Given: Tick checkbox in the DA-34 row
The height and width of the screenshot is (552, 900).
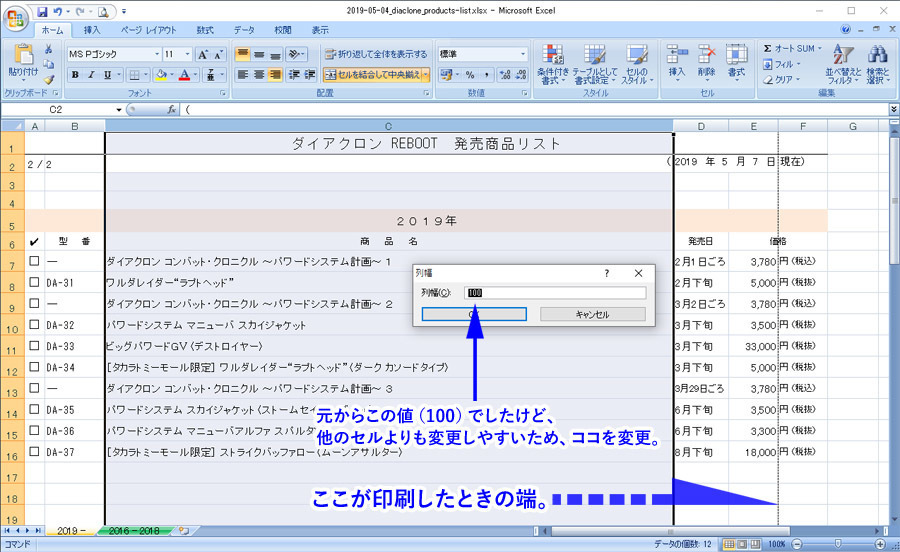Looking at the screenshot, I should coord(34,367).
